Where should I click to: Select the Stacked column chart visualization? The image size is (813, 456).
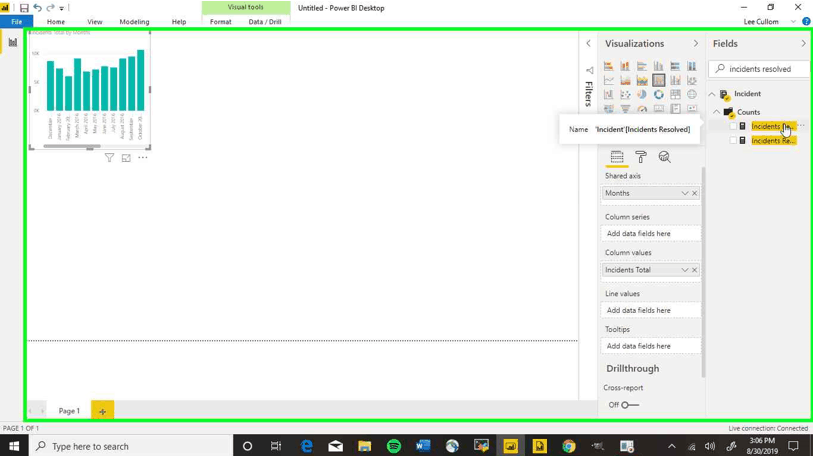point(625,66)
